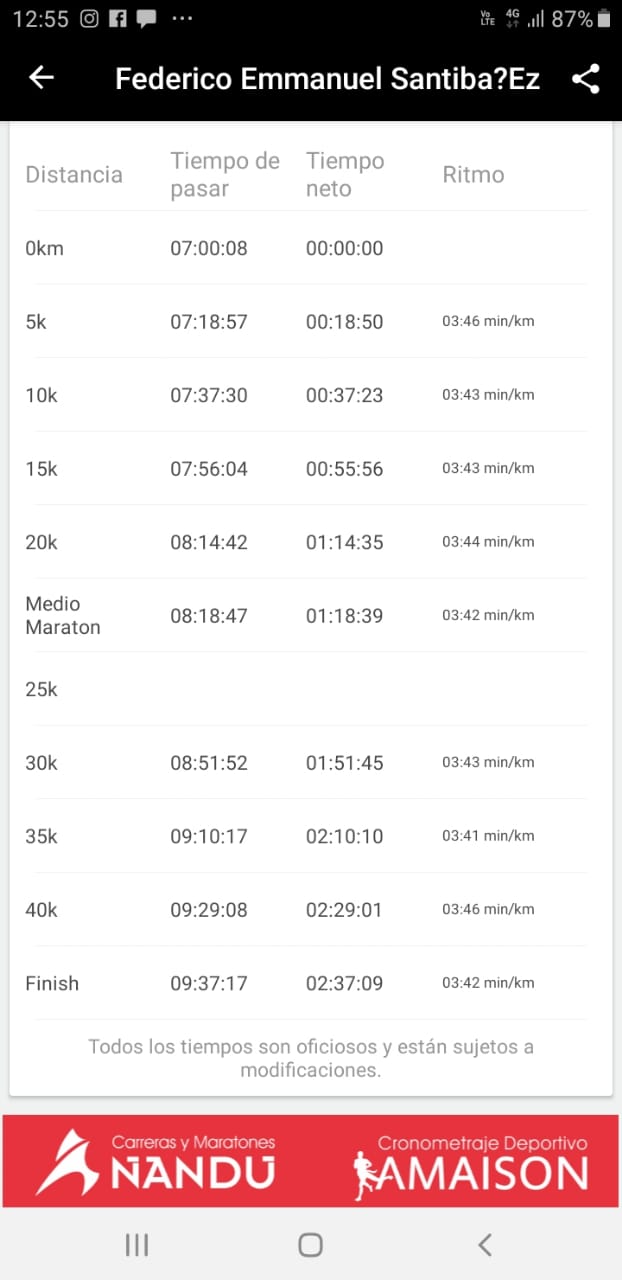
Task: Tap the Ritmo column header
Action: click(473, 175)
